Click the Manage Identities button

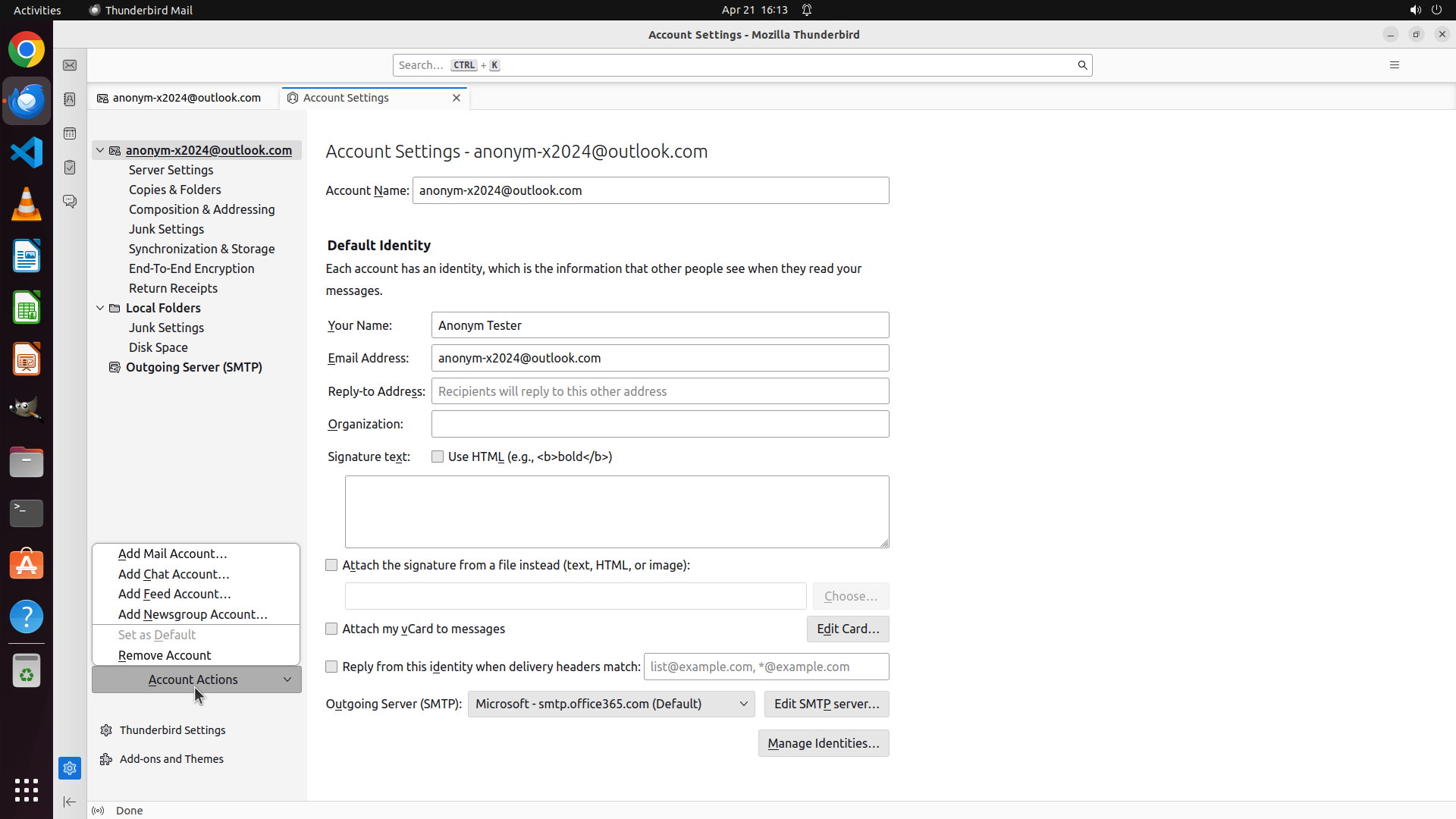point(823,743)
